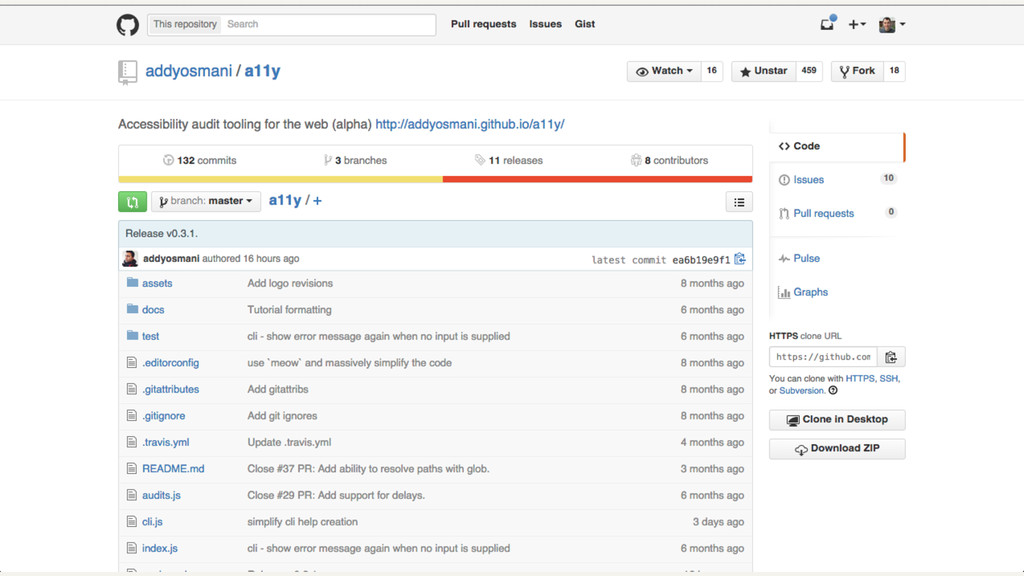Copy the HTTPS clone URL to clipboard

pyautogui.click(x=891, y=357)
